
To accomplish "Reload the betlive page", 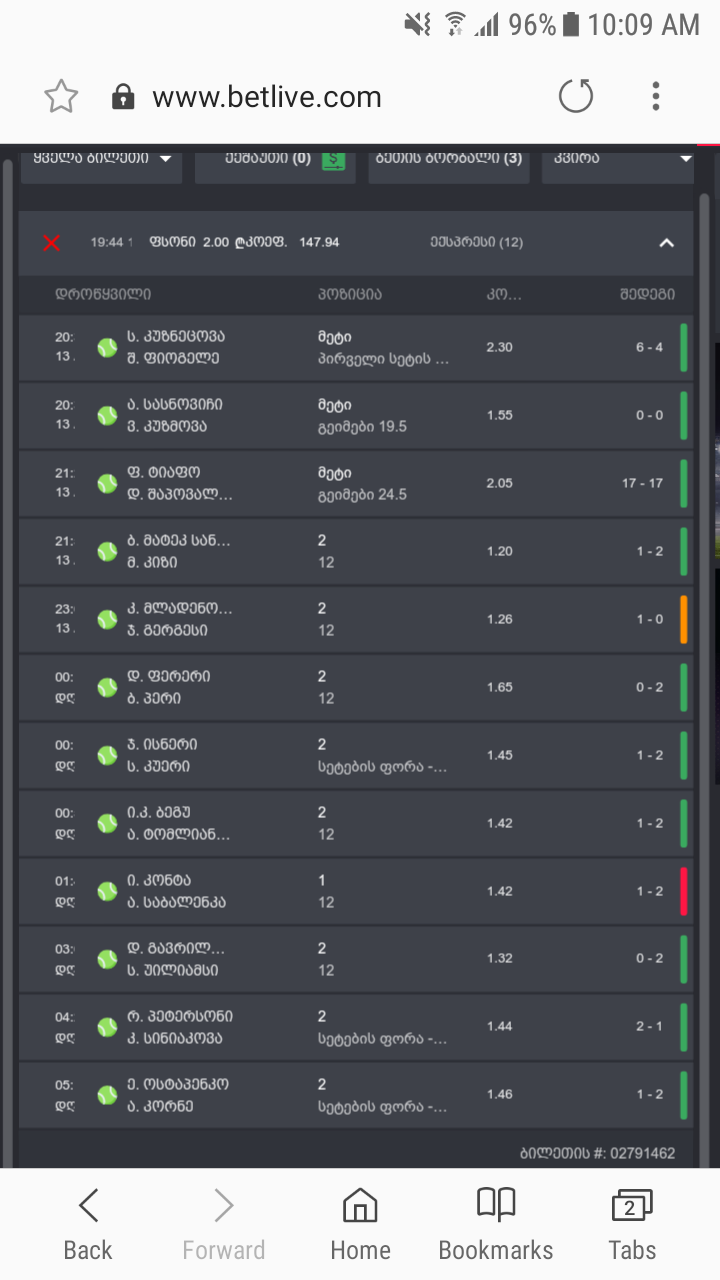I will coord(576,97).
